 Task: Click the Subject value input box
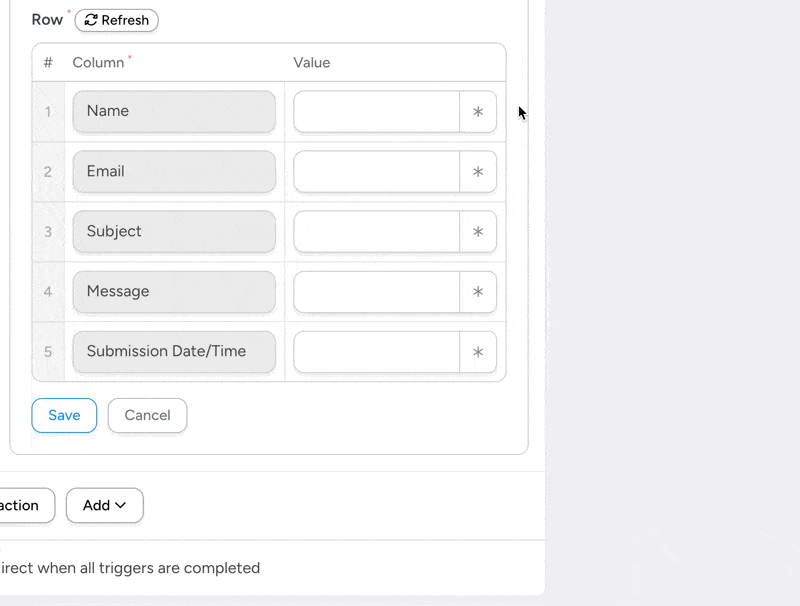coord(378,231)
